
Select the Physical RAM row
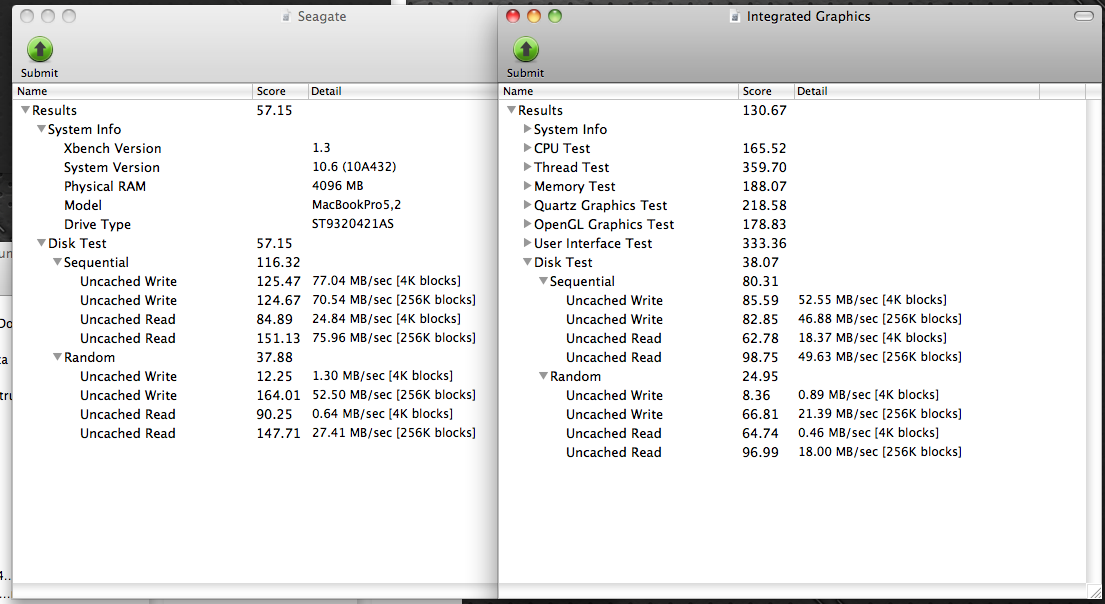[x=255, y=186]
